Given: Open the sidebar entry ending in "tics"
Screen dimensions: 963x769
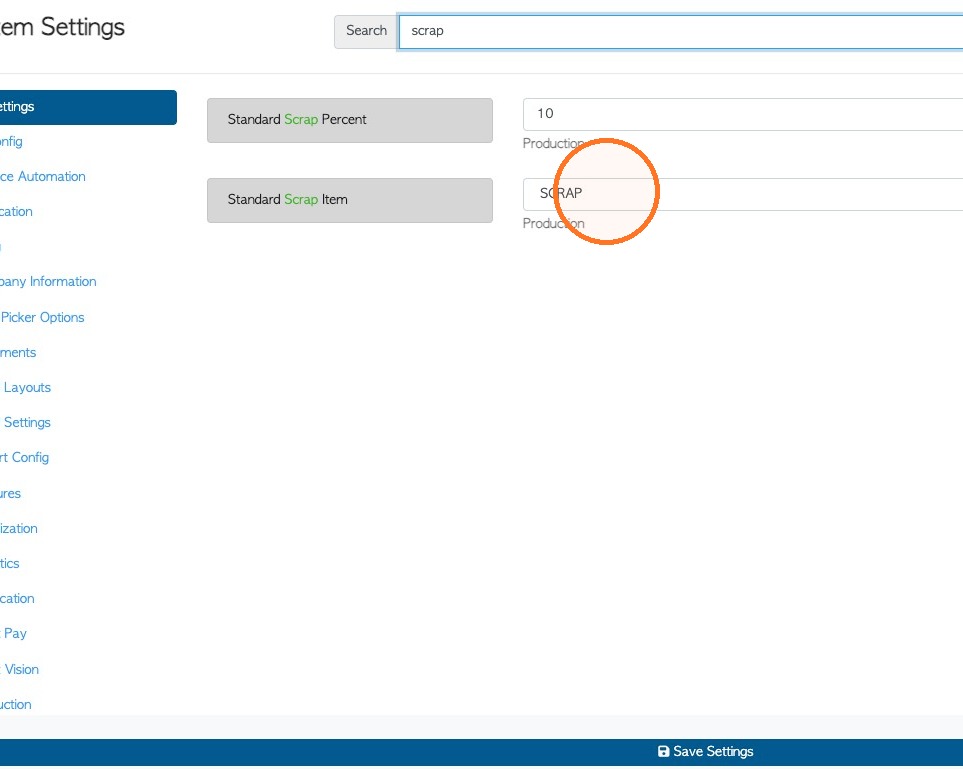Looking at the screenshot, I should (x=10, y=564).
